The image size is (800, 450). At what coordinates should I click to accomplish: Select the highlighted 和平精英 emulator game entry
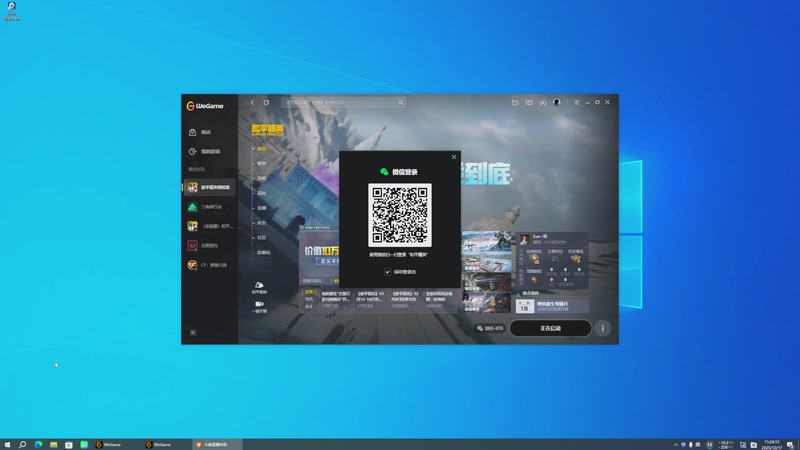pyautogui.click(x=209, y=187)
